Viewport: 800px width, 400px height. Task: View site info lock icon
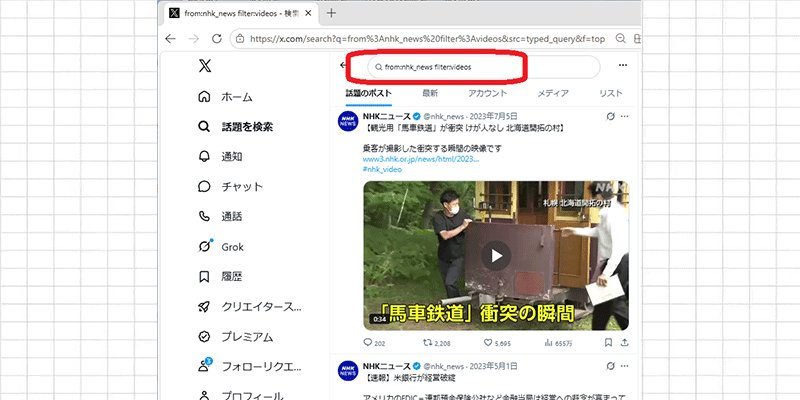(x=240, y=39)
